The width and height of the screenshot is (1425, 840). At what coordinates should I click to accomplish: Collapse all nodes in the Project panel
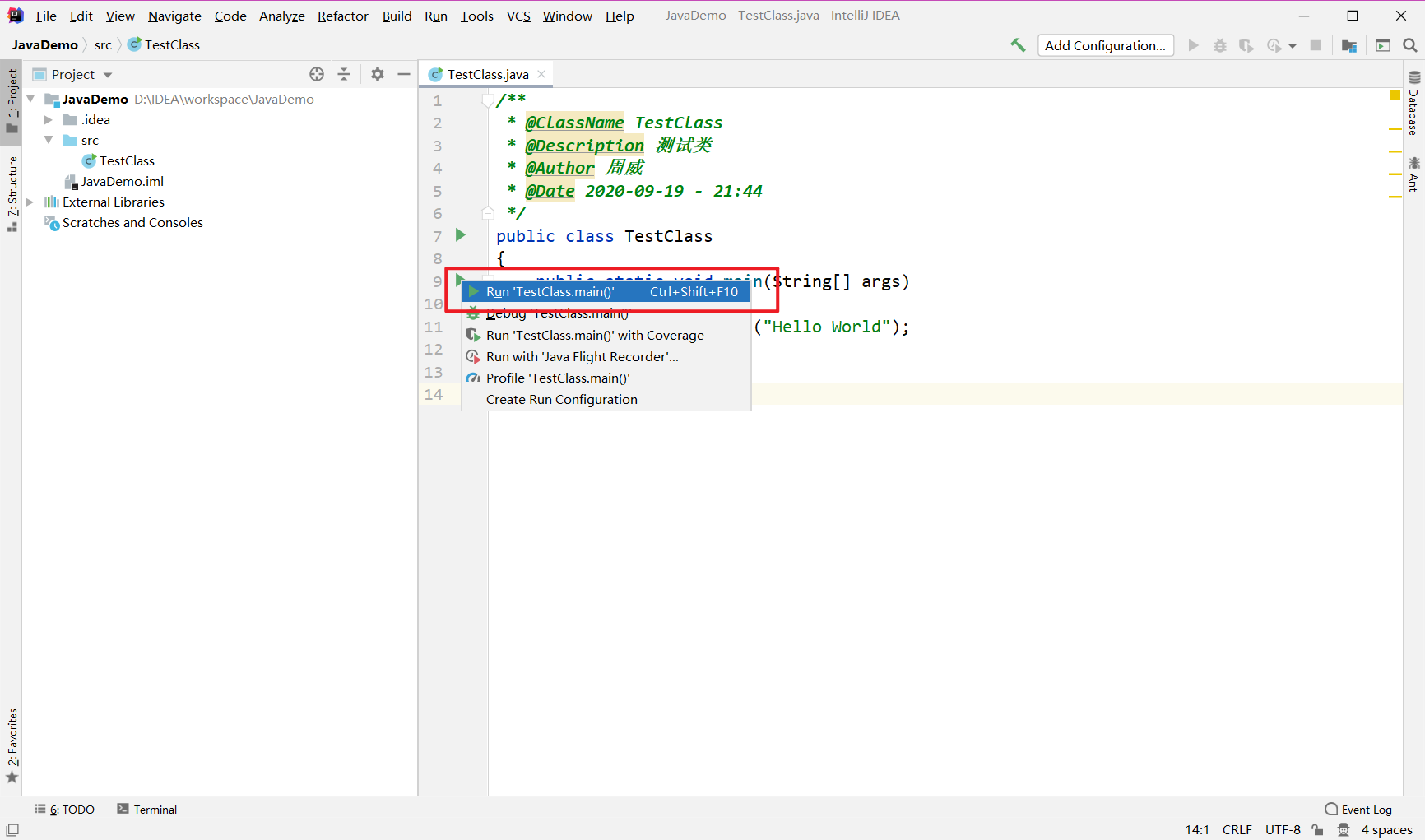tap(344, 74)
